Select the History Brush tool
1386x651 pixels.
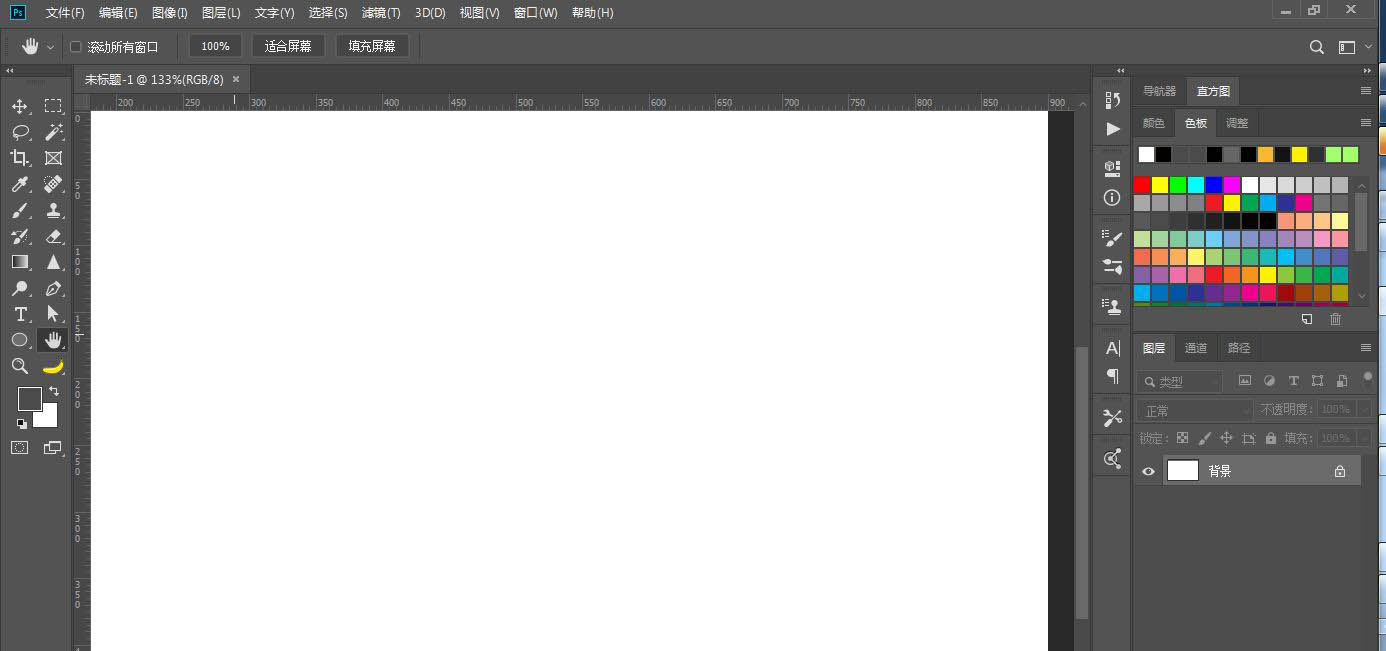point(20,236)
